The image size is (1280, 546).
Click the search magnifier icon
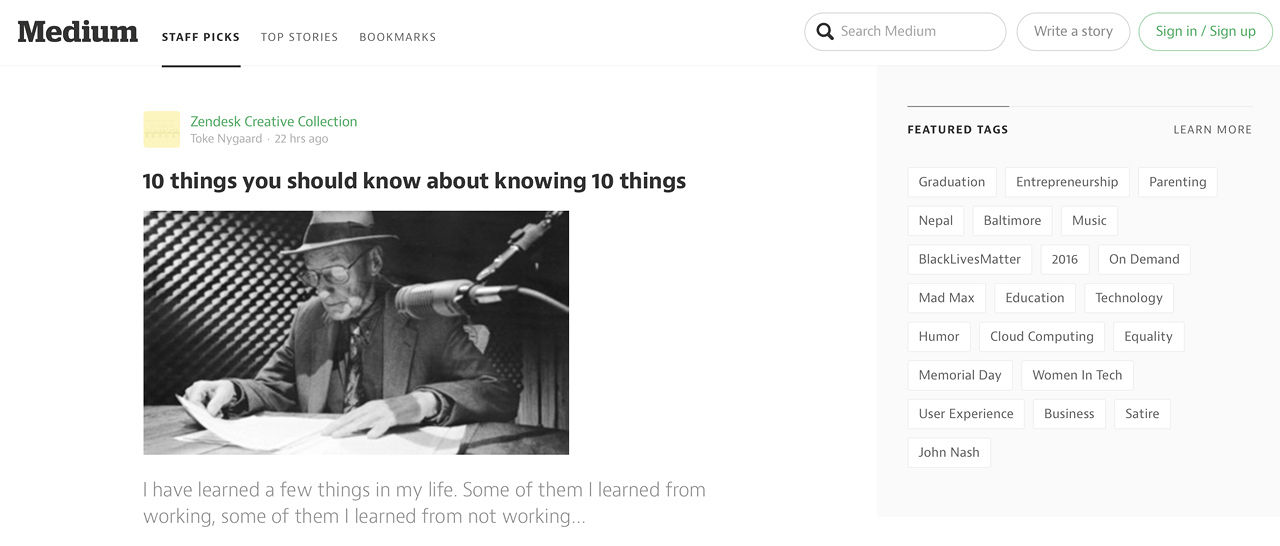click(x=825, y=32)
